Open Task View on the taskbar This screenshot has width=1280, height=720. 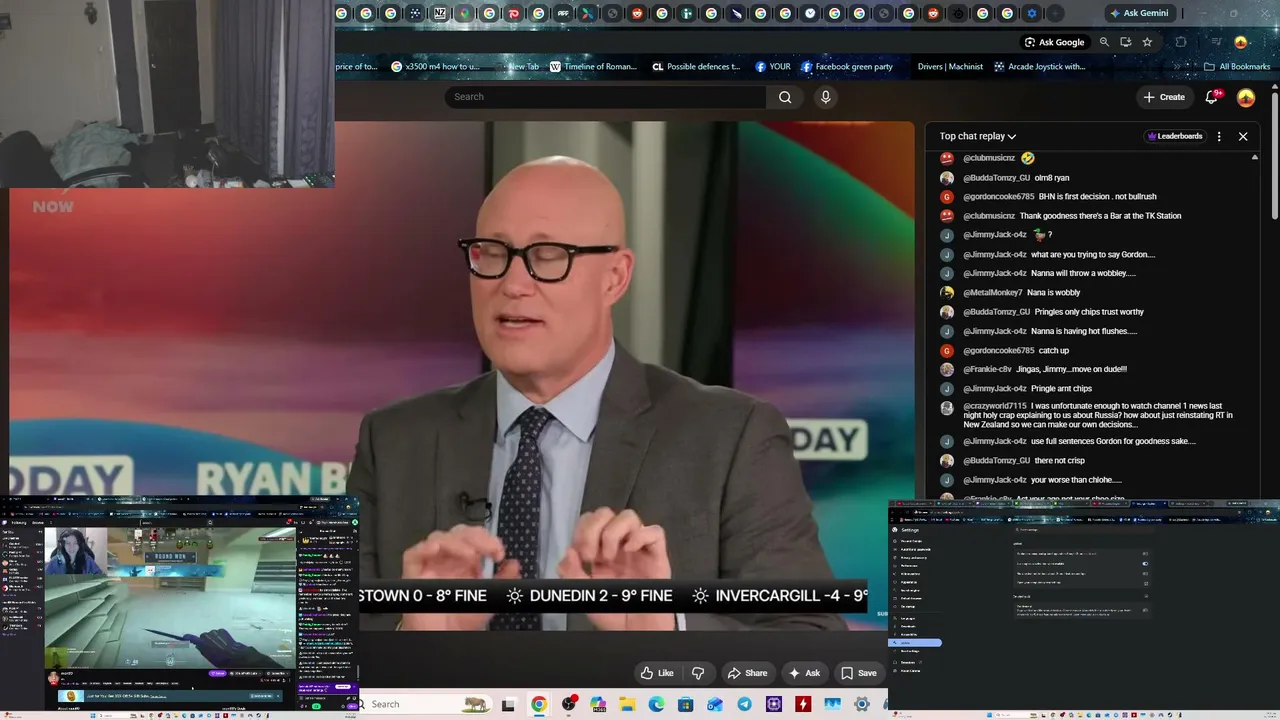click(508, 705)
